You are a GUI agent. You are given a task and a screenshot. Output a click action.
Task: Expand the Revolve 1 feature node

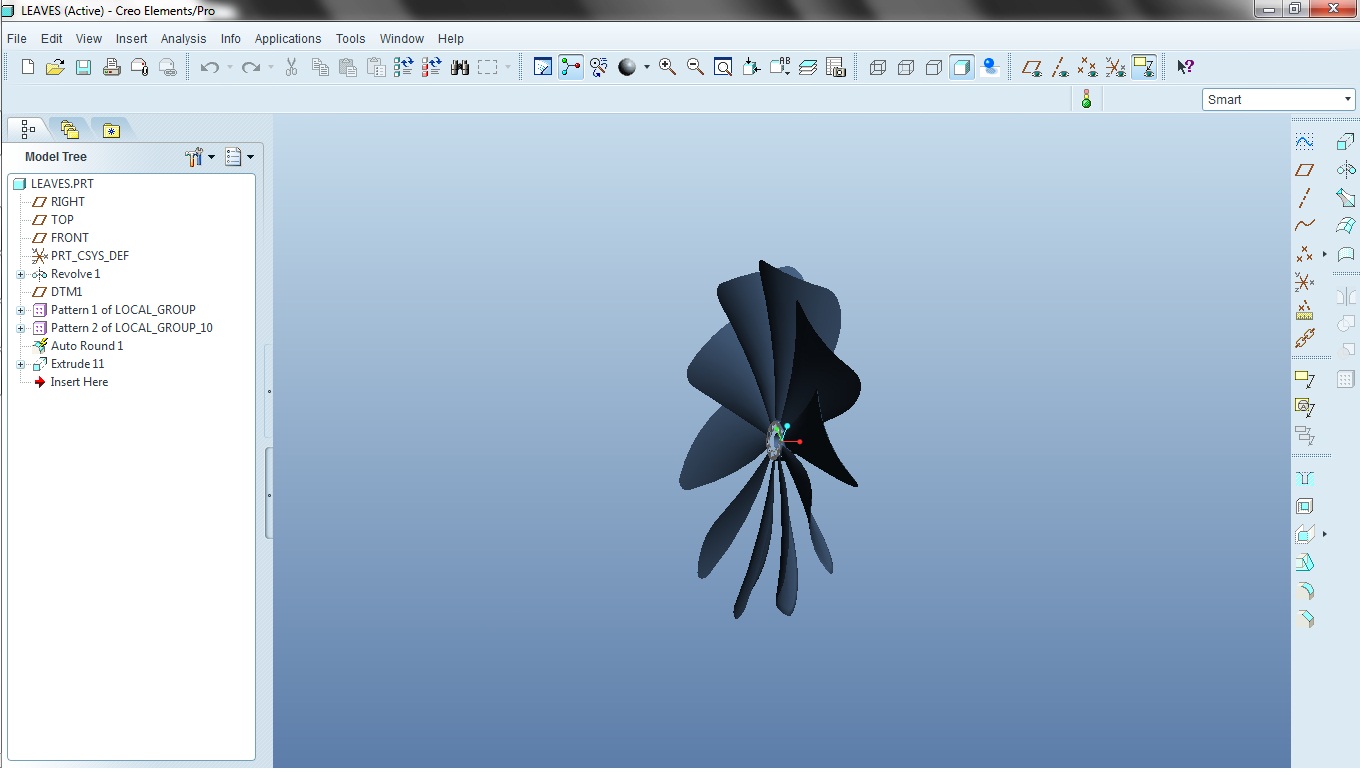[x=20, y=274]
